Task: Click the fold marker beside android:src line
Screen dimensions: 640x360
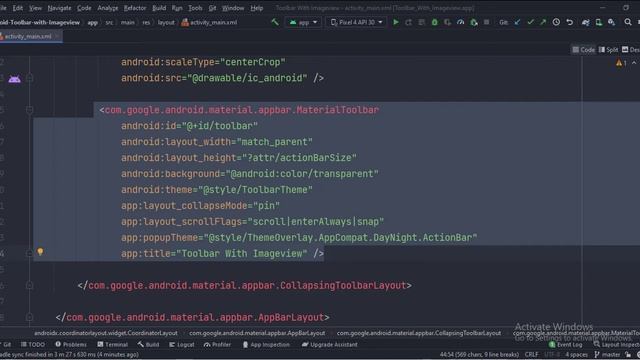Action: coord(29,78)
